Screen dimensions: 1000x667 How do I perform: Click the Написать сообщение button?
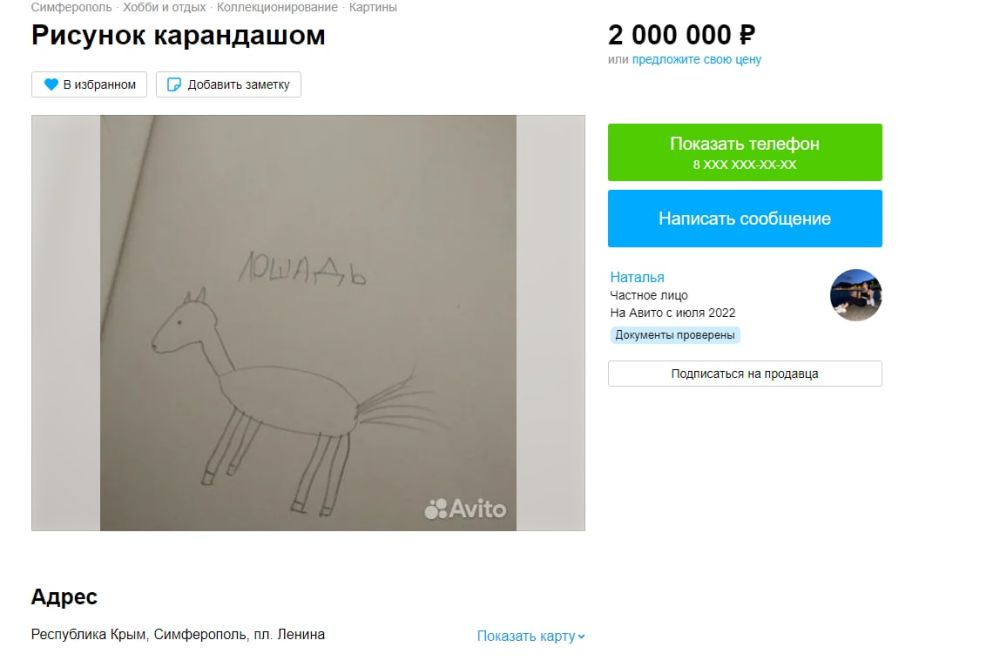pyautogui.click(x=745, y=218)
